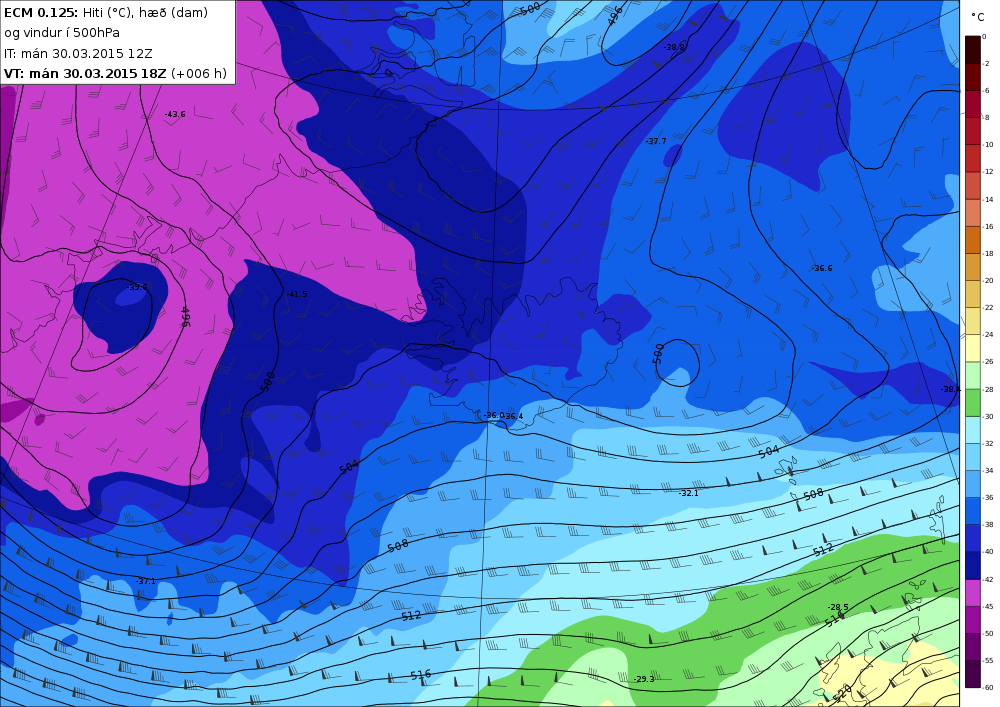Click the title line 'ECM 0.125: Hiti (°C), hæð (dam)'
Image resolution: width=1000 pixels, height=707 pixels.
(106, 12)
